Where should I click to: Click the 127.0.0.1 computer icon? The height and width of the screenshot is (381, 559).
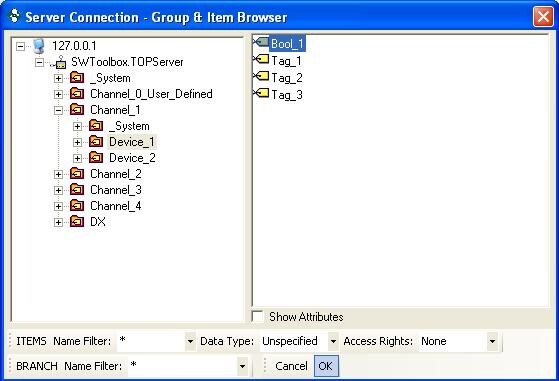[x=39, y=46]
